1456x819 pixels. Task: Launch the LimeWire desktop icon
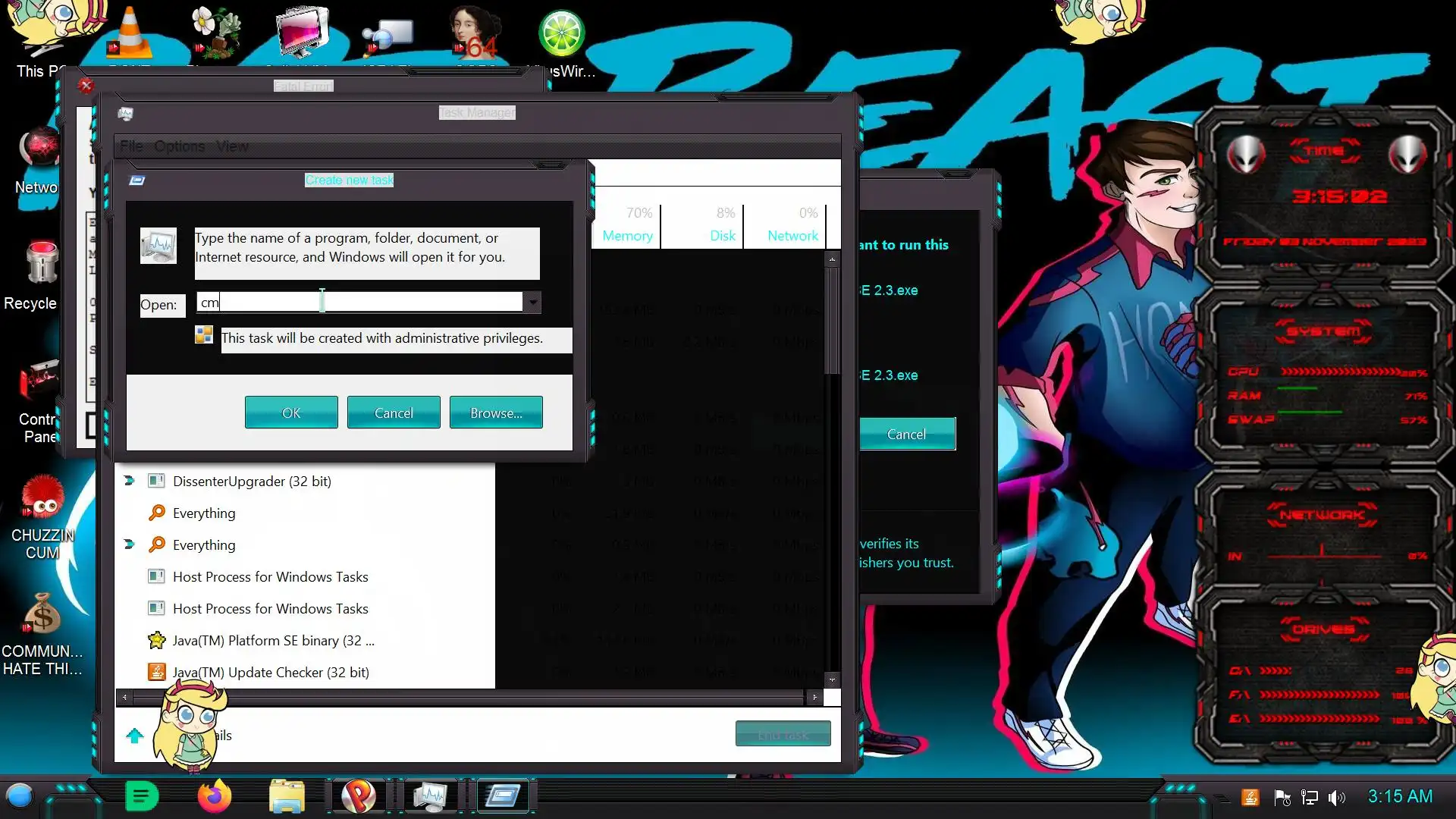(561, 34)
